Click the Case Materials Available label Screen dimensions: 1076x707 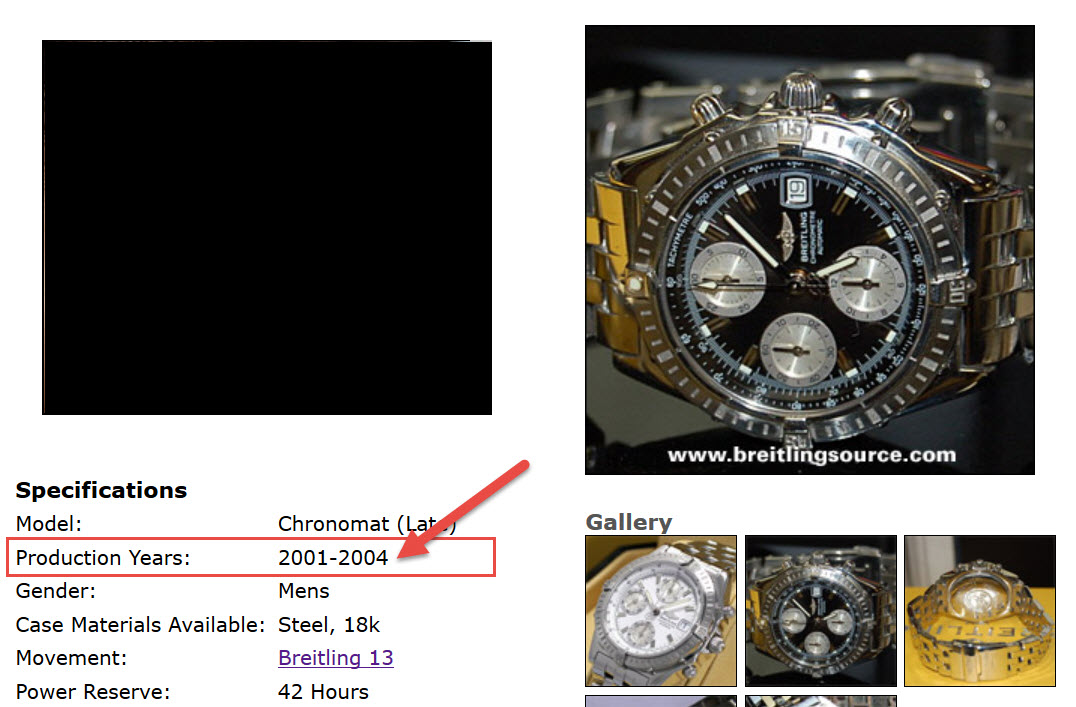point(140,625)
